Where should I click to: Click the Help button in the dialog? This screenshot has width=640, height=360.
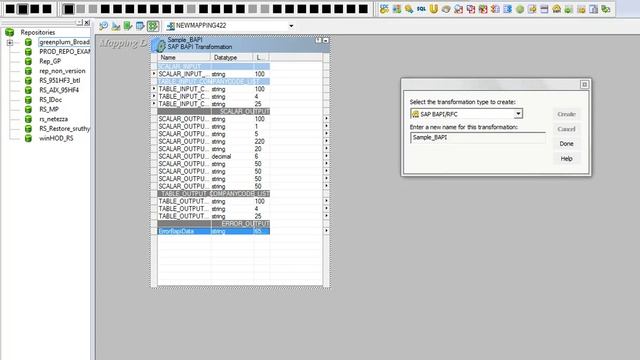click(x=567, y=159)
